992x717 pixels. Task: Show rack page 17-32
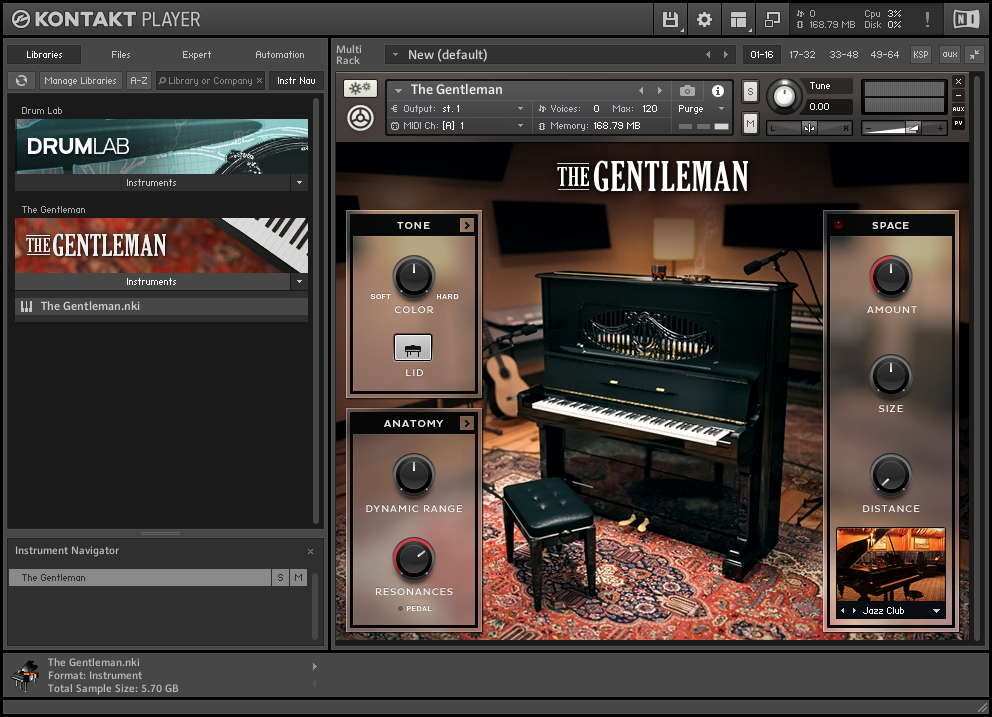pos(802,55)
